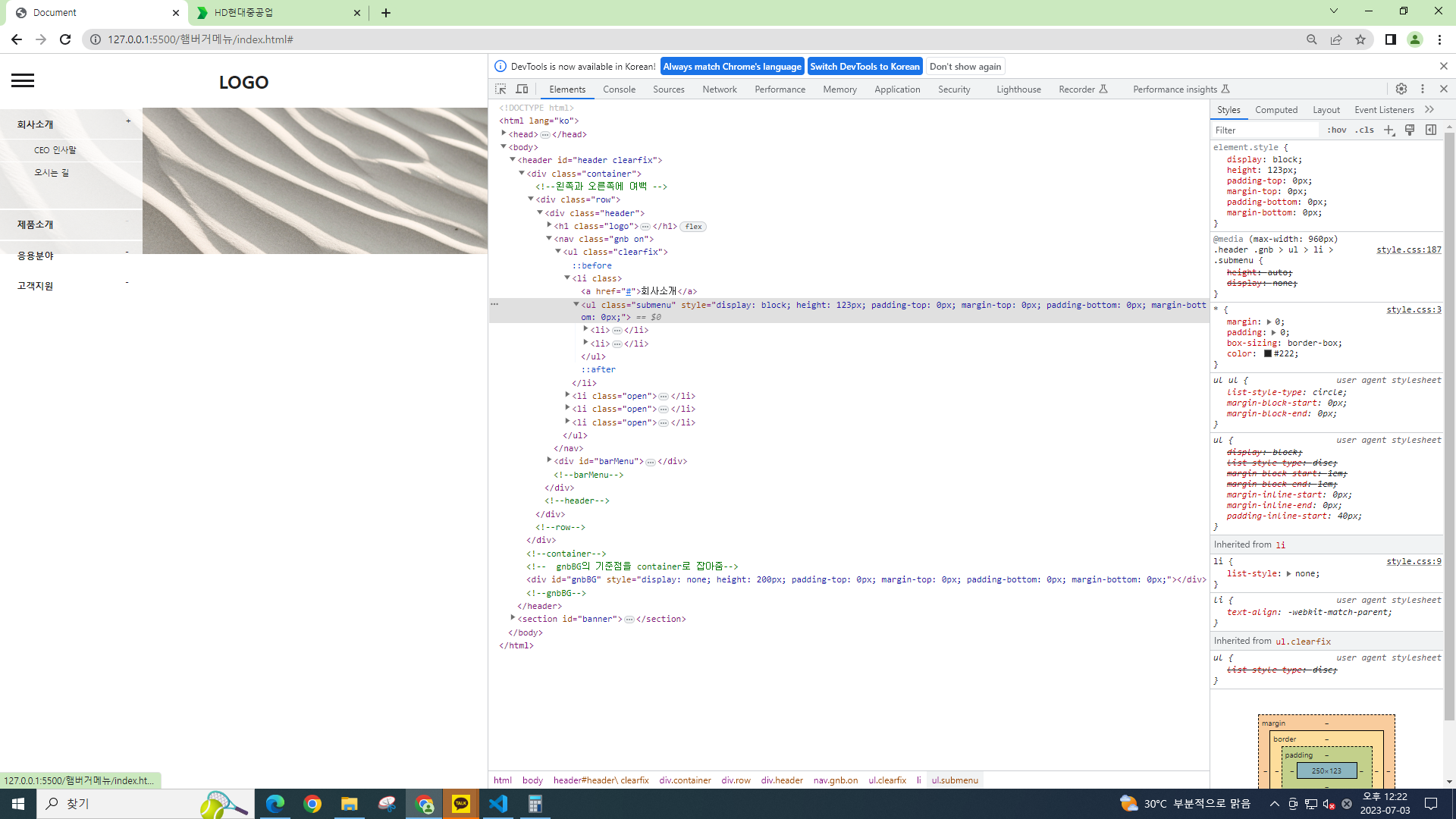Viewport: 1456px width, 819px height.
Task: Expand the section#banner element node
Action: click(513, 618)
